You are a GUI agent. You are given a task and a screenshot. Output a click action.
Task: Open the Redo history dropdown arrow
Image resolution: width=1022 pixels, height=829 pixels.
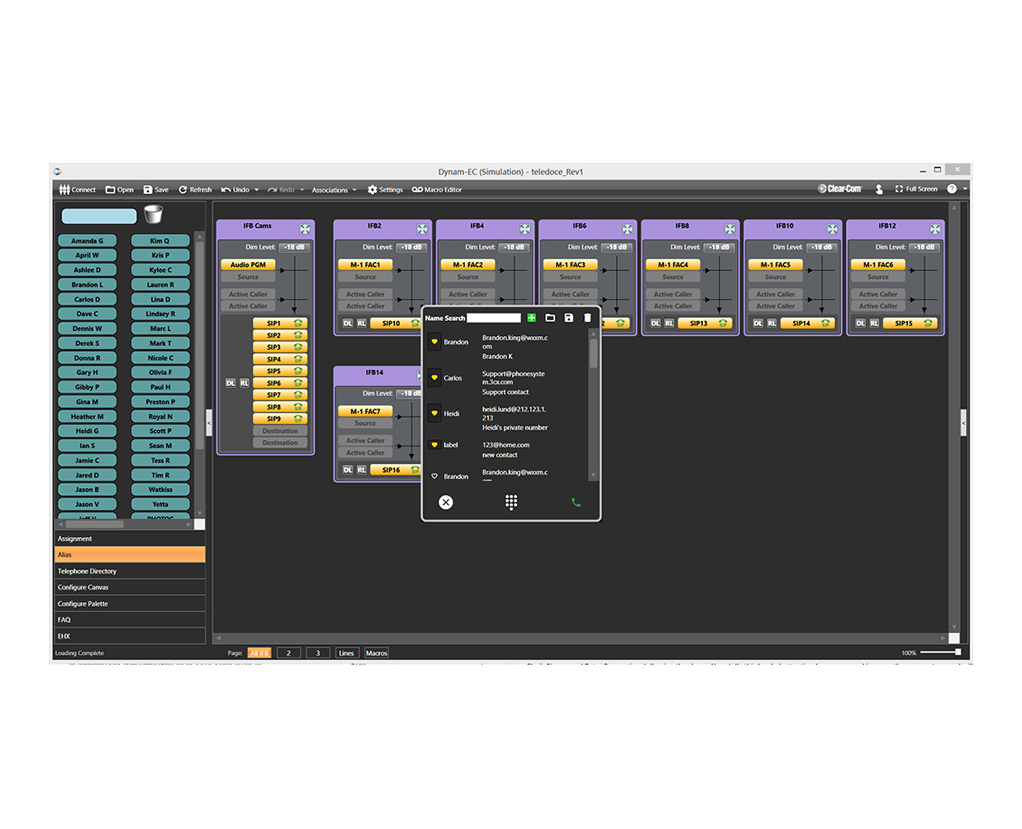pos(302,190)
